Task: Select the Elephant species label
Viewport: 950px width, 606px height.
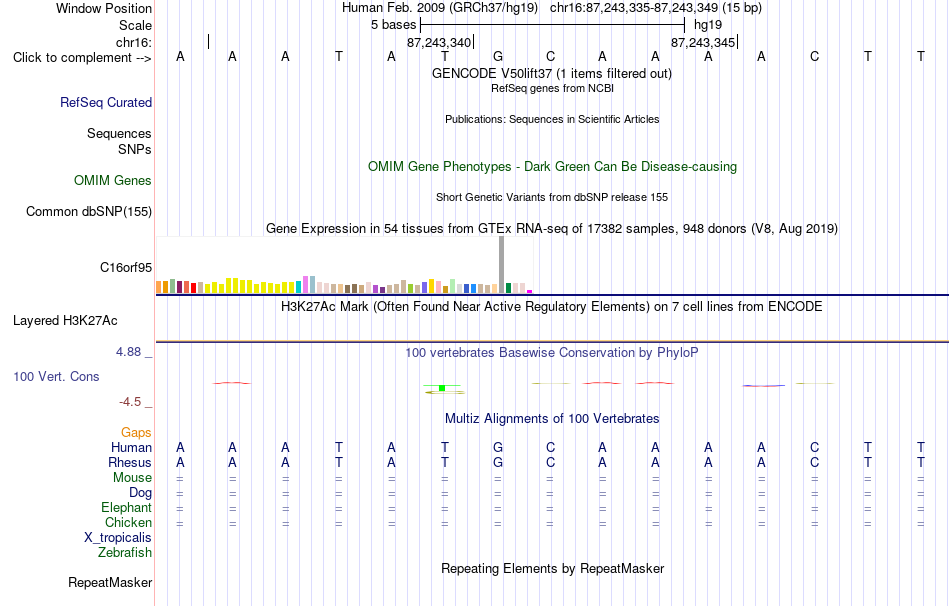Action: coord(127,507)
